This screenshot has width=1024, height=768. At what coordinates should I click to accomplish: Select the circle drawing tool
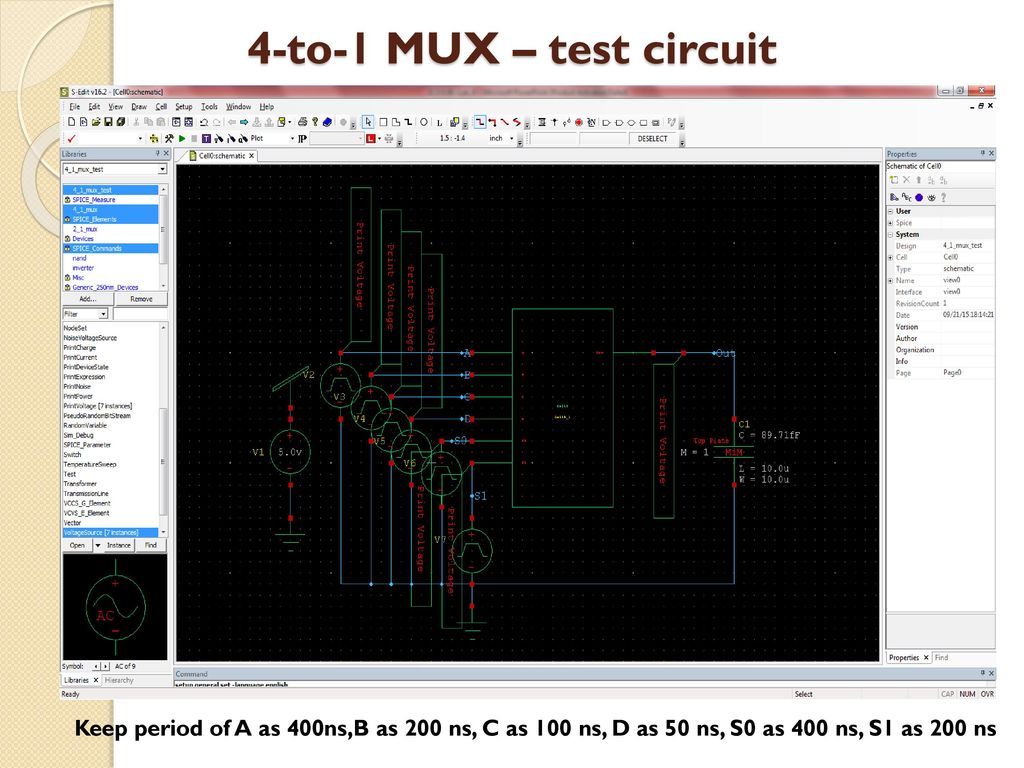424,122
